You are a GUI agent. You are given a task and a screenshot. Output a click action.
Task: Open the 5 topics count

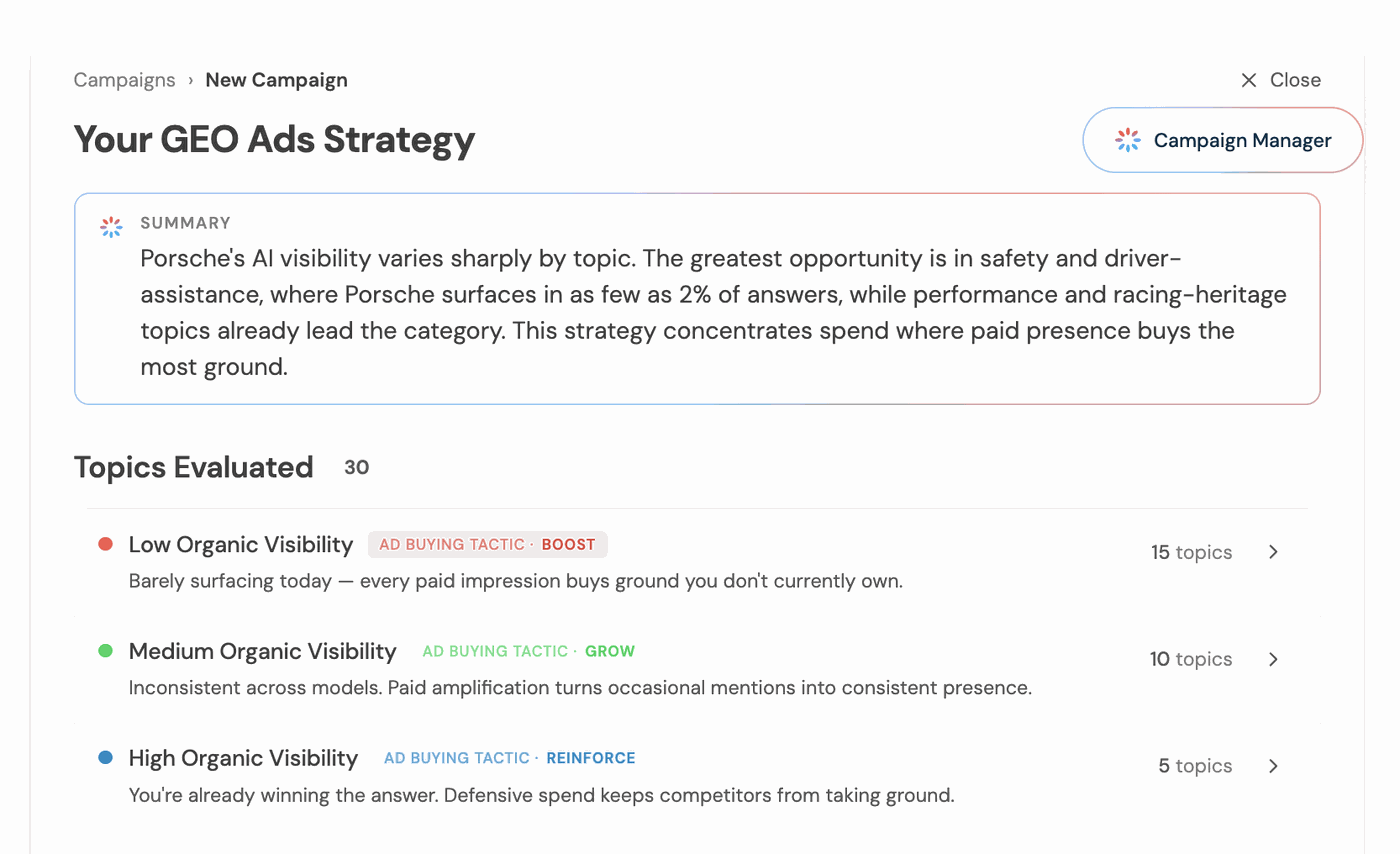point(1195,766)
